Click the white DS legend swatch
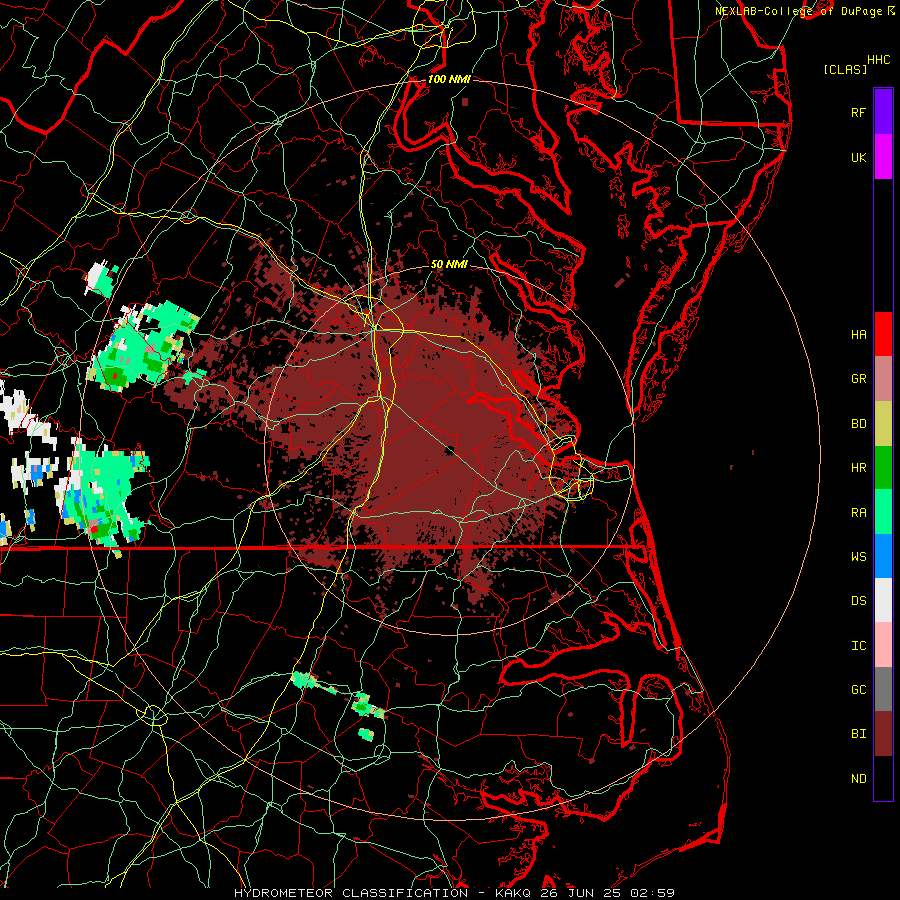This screenshot has height=900, width=900. pos(883,600)
